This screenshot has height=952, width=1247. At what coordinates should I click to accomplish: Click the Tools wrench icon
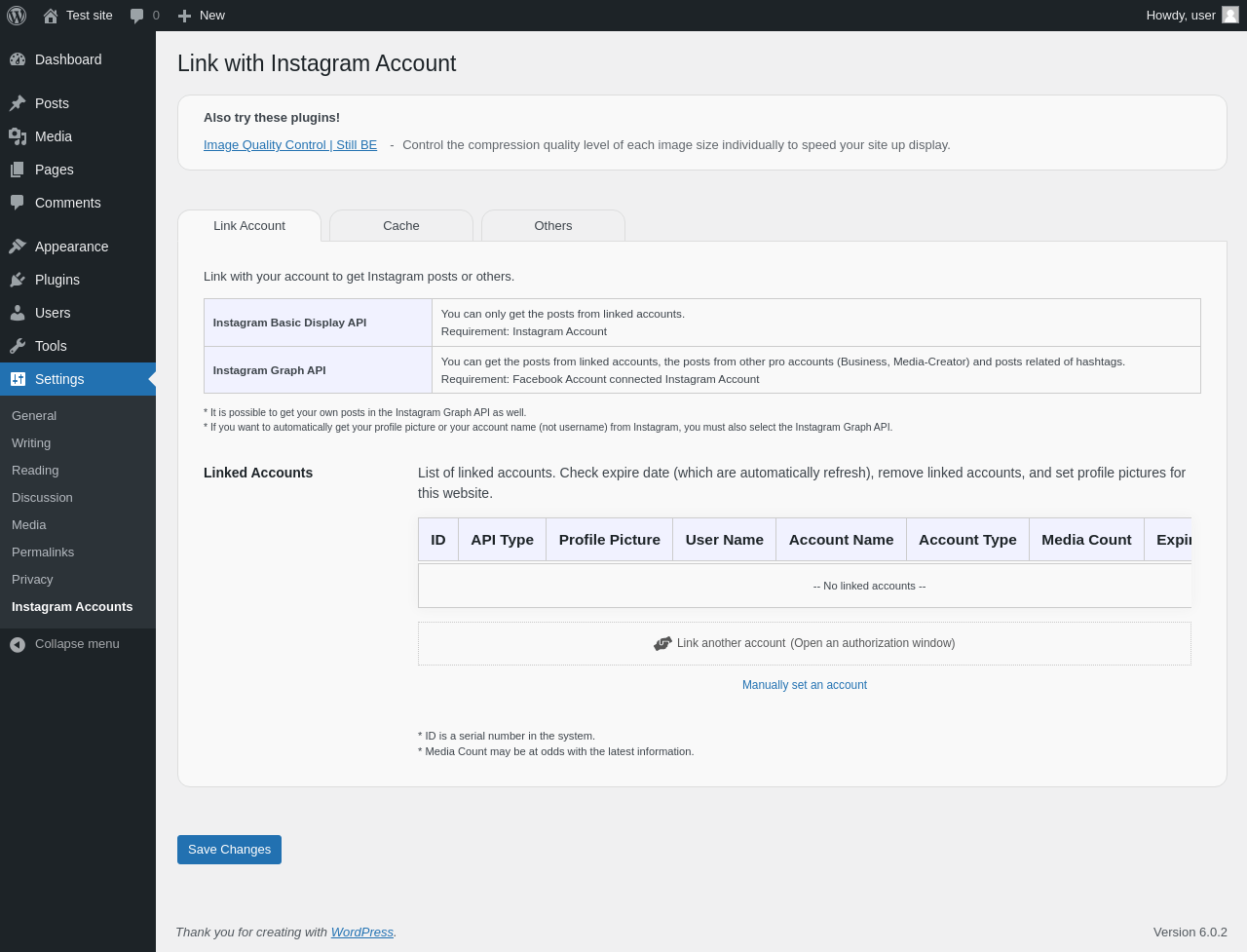tap(18, 346)
